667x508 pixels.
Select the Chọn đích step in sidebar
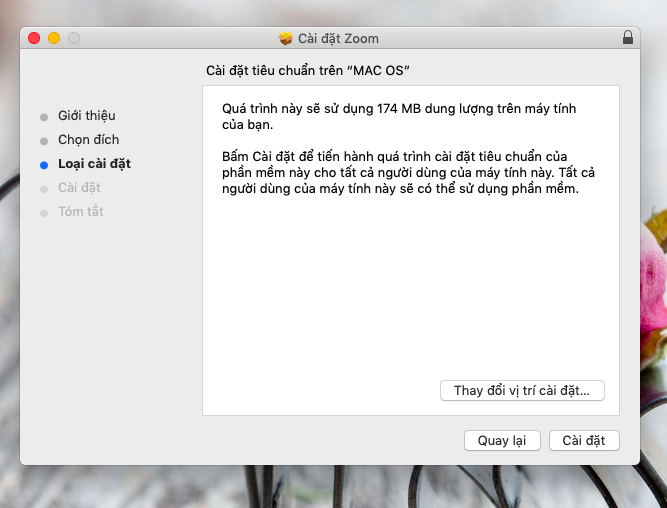pos(88,140)
